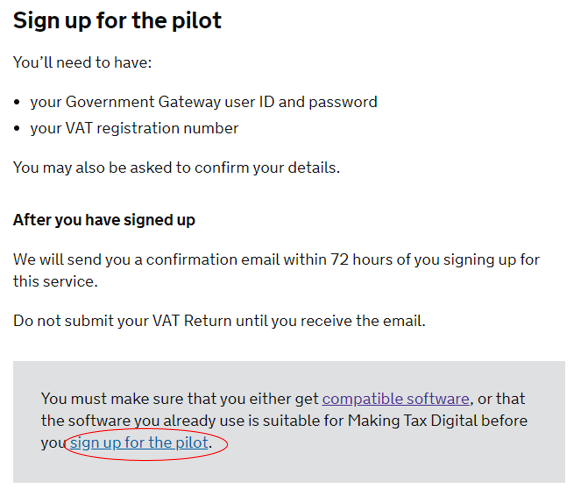577x501 pixels.
Task: Click the bullet dot before Government Gateway item
Action: pyautogui.click(x=17, y=102)
